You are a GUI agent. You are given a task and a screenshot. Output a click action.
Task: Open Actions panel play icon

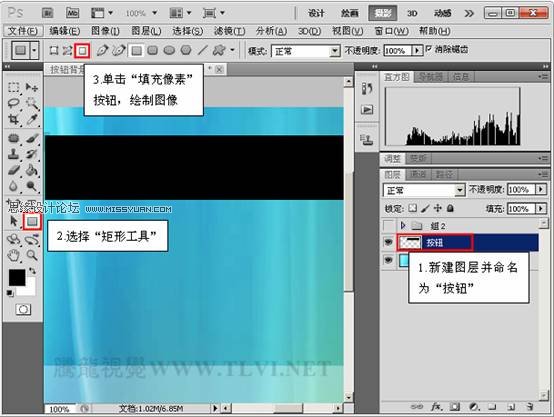(367, 110)
